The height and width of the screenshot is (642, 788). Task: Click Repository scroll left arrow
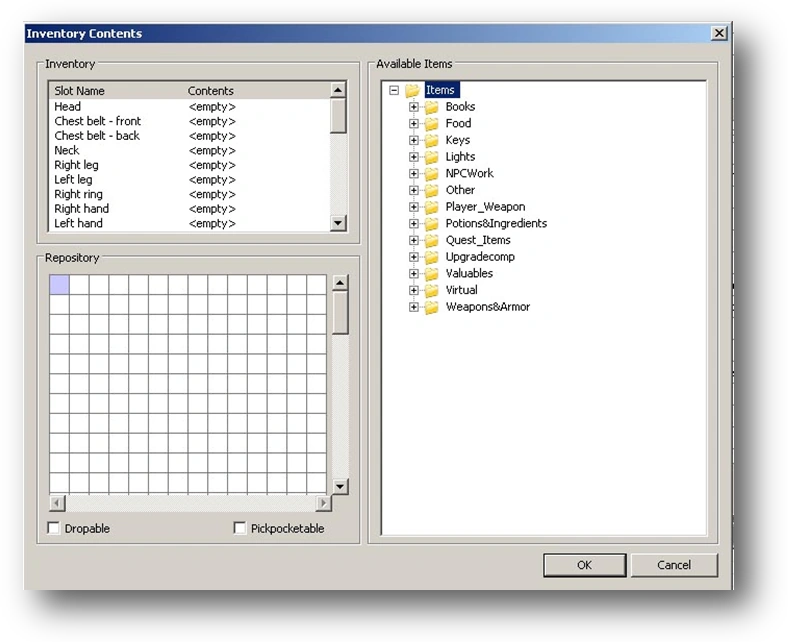tap(57, 503)
